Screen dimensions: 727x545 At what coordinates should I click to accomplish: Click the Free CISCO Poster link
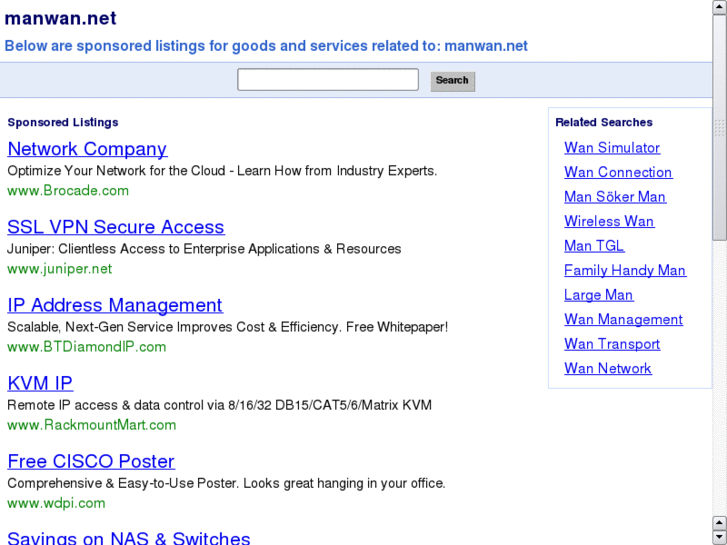click(x=91, y=461)
